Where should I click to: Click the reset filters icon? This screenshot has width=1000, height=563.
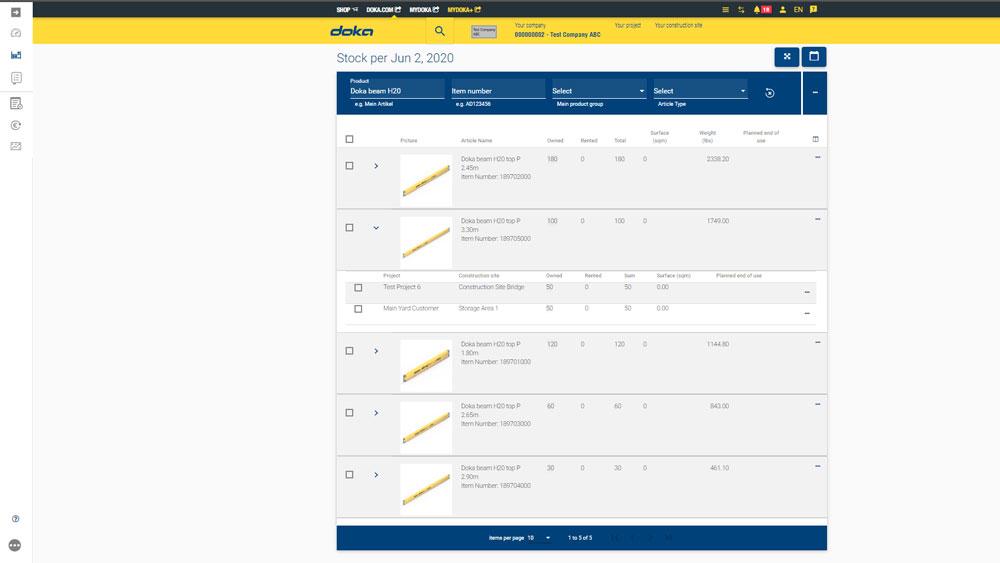tap(769, 93)
